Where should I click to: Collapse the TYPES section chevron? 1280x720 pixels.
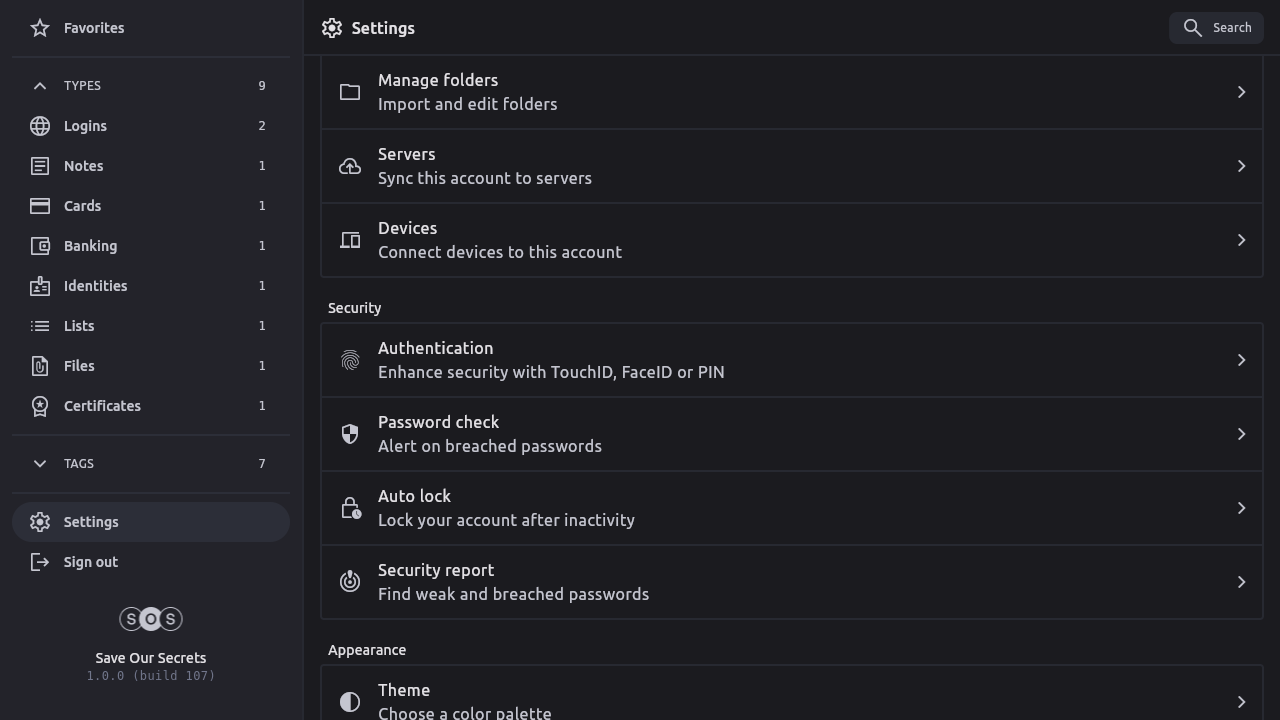pos(40,86)
